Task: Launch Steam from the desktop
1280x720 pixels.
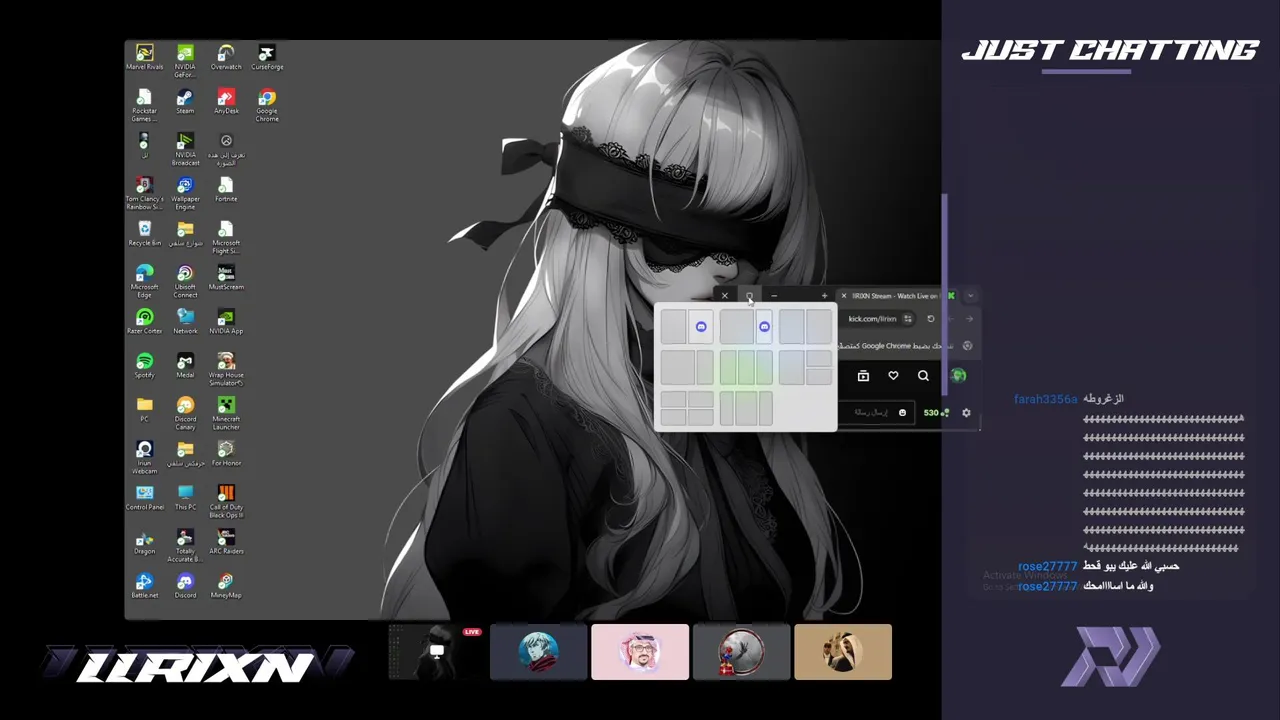Action: tap(185, 102)
